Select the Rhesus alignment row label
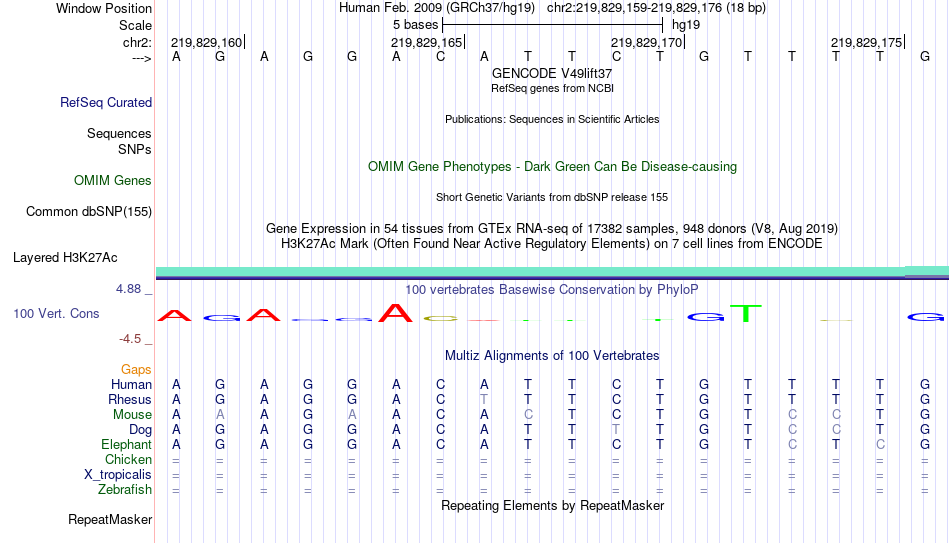 coord(130,399)
